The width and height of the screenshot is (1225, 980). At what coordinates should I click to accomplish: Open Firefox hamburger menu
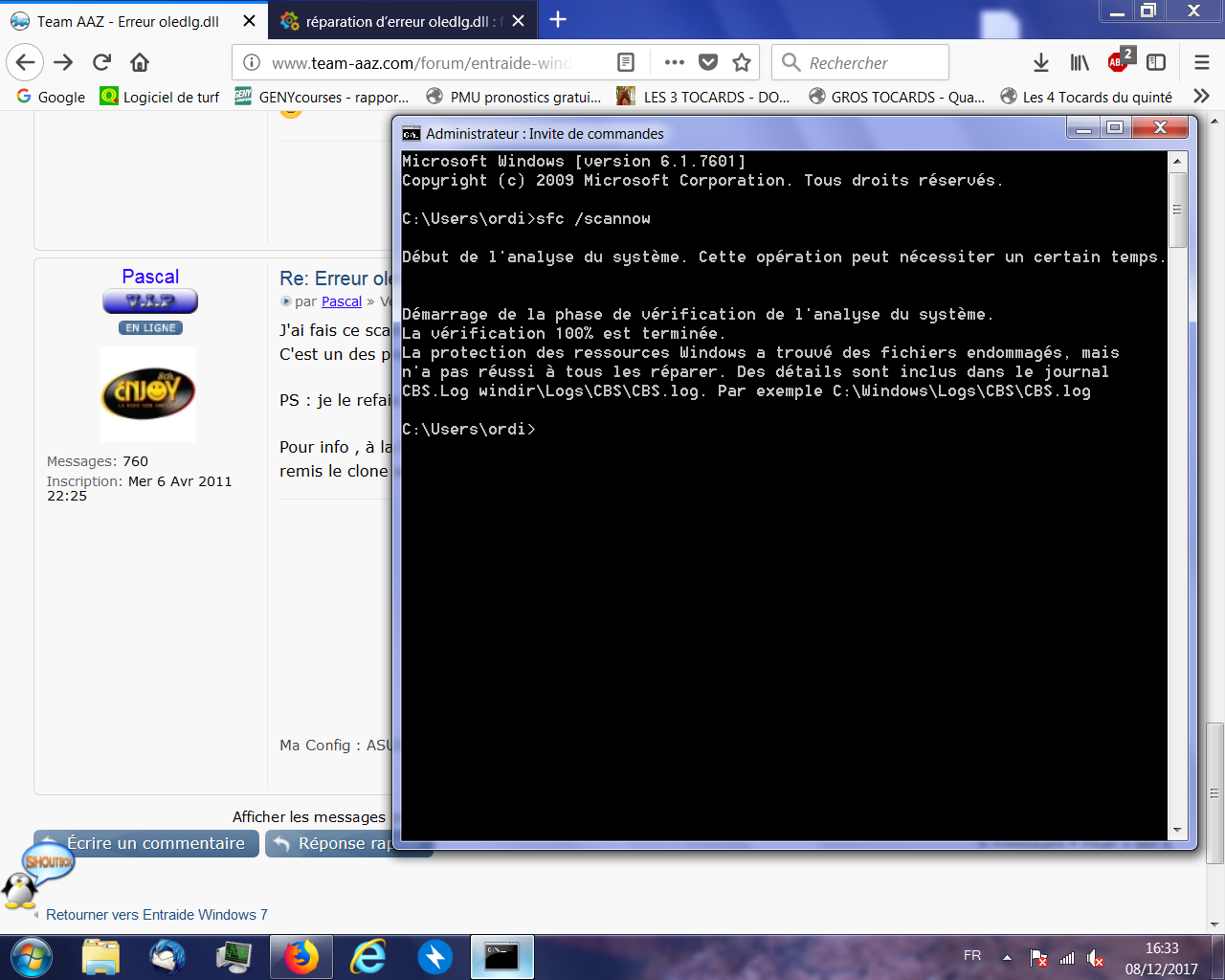[x=1202, y=62]
